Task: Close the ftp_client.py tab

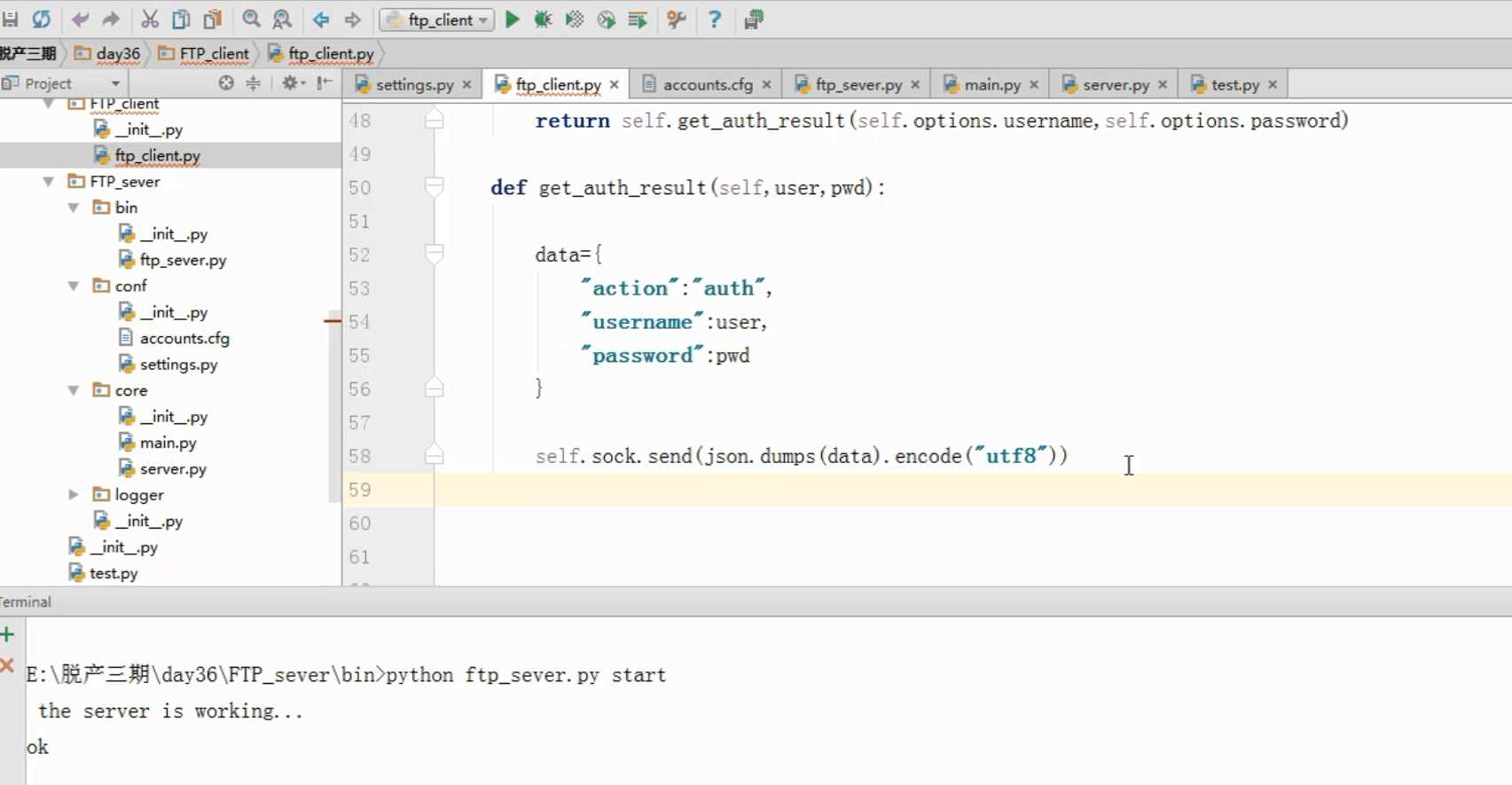Action: pos(614,84)
